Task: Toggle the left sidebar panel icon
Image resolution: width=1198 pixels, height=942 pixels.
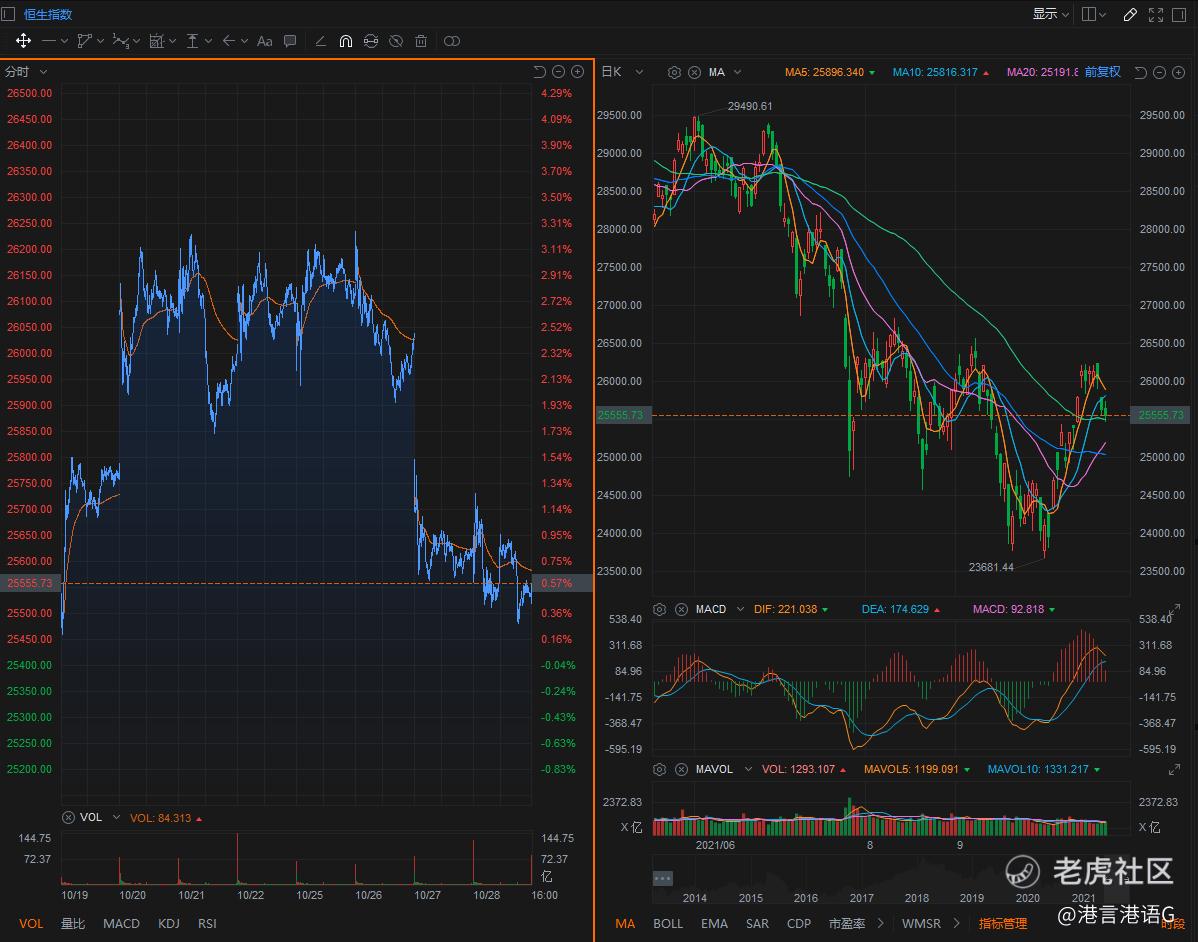Action: tap(9, 14)
